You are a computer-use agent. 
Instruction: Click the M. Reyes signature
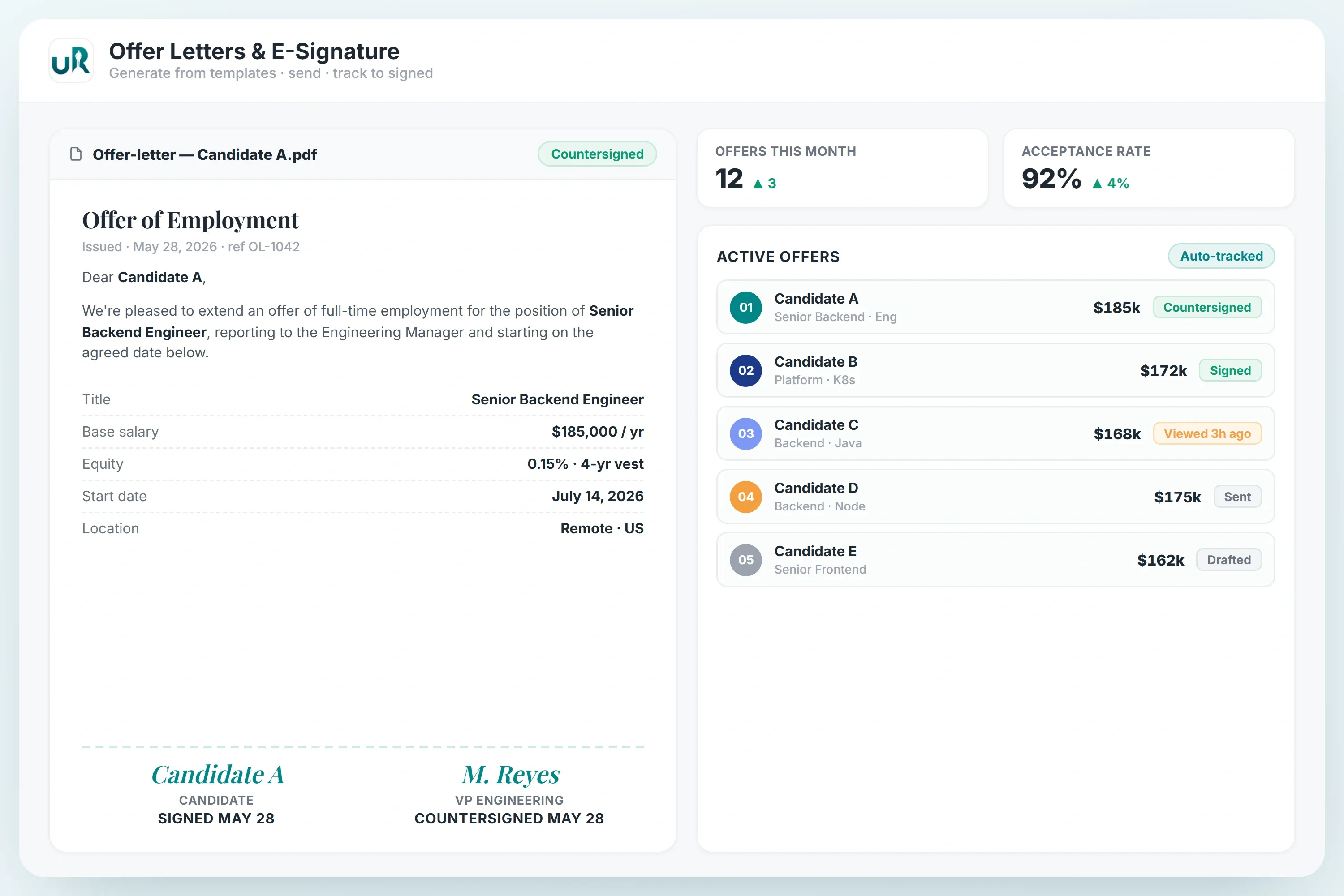point(511,775)
